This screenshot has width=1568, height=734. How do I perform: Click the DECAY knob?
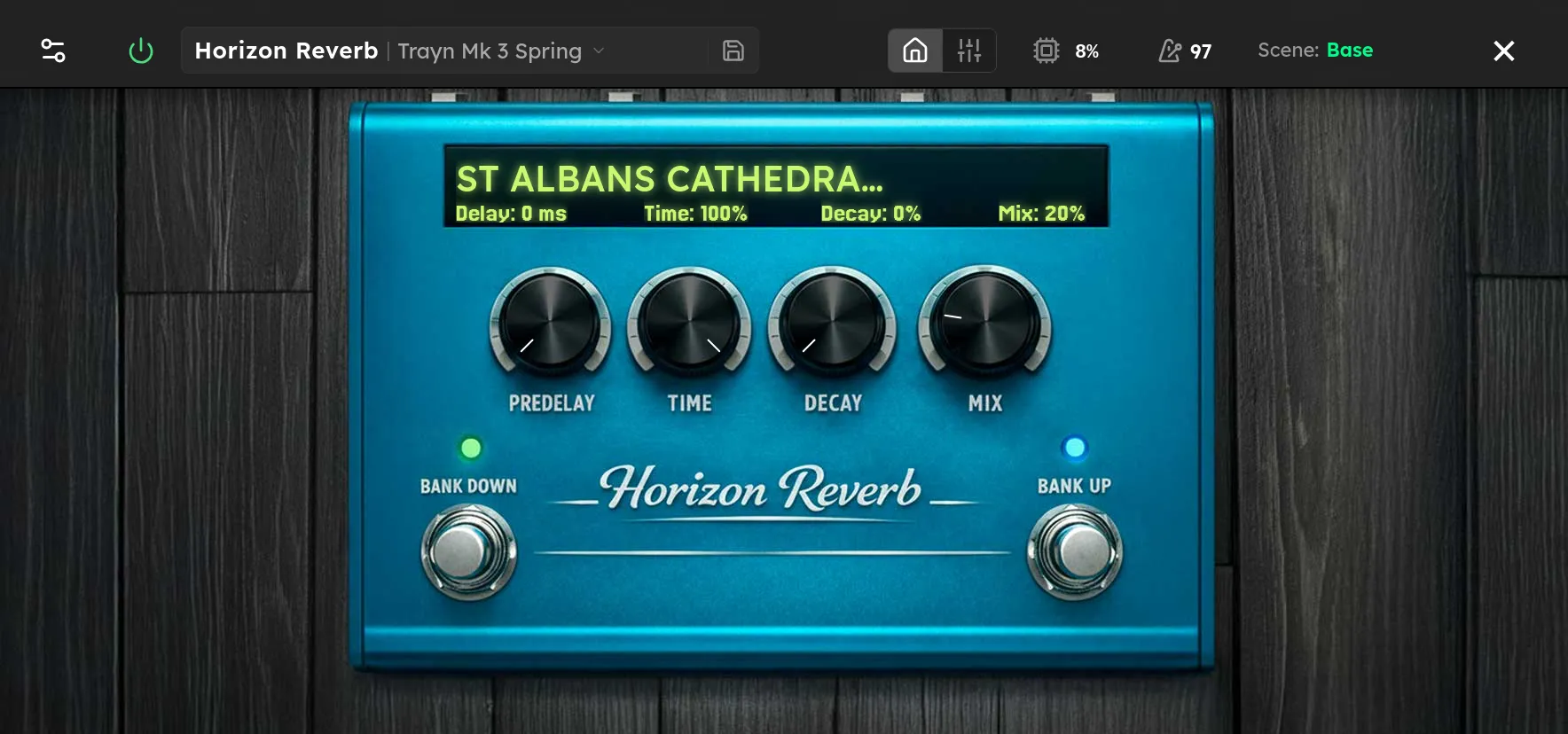pyautogui.click(x=832, y=321)
